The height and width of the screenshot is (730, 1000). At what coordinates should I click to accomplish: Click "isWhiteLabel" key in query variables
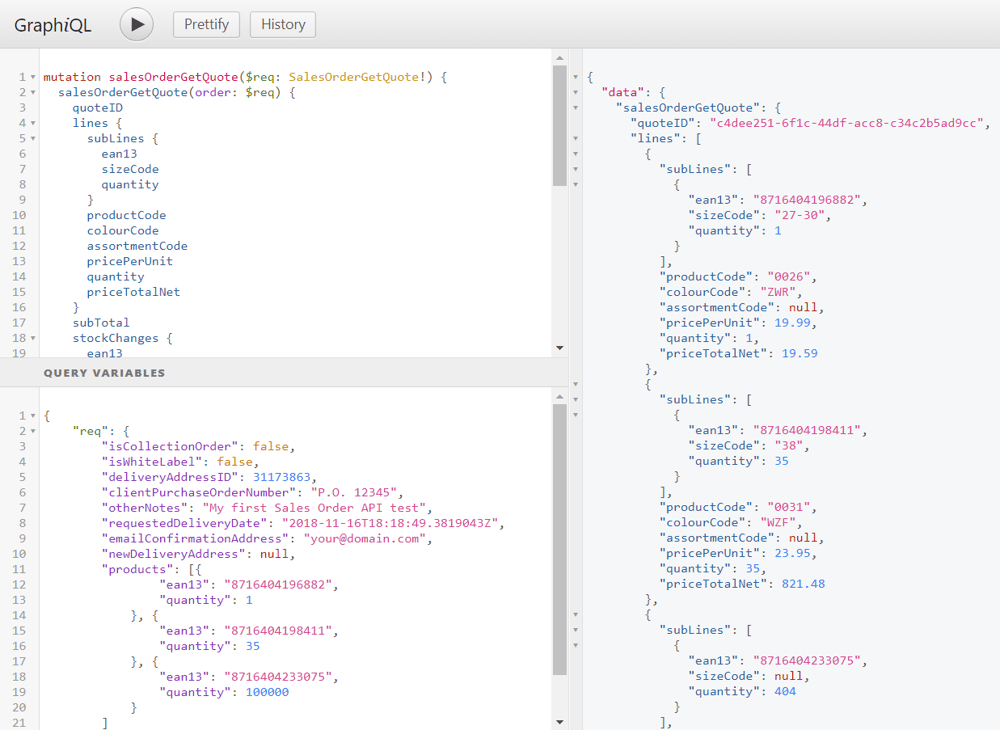click(x=152, y=462)
